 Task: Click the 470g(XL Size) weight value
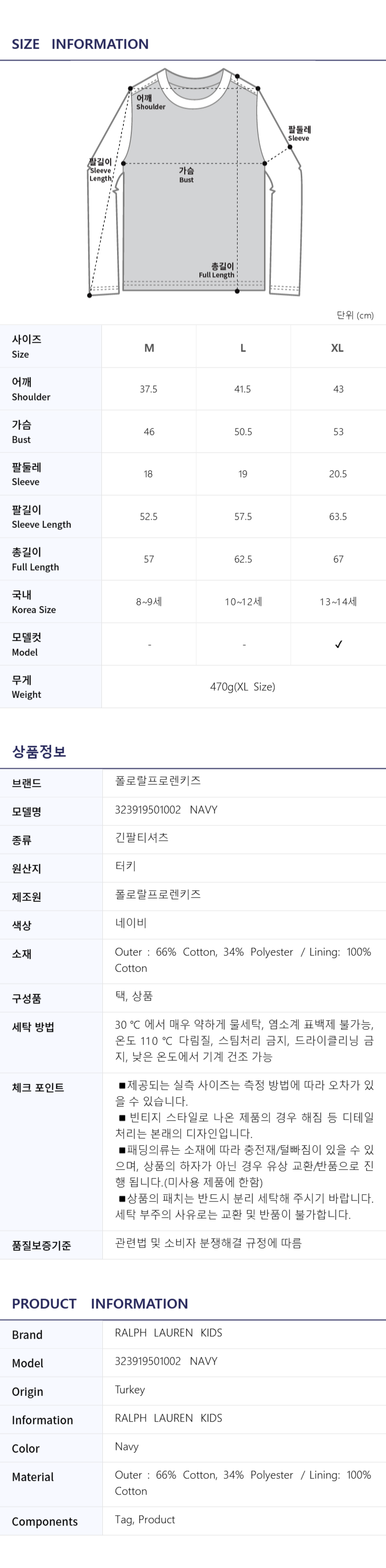click(242, 687)
